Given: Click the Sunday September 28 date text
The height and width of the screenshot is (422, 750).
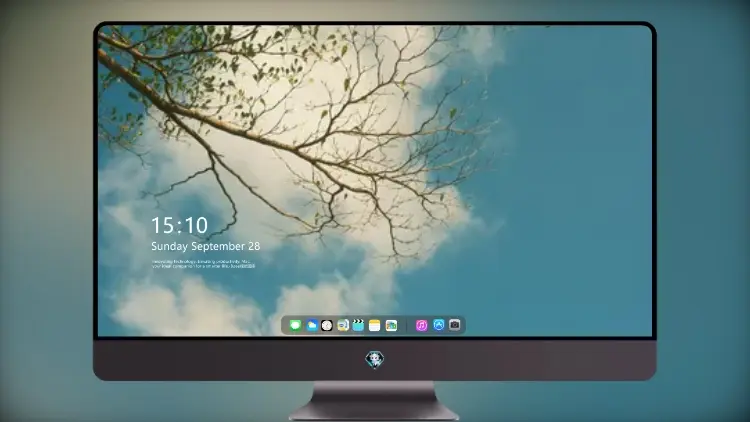Looking at the screenshot, I should (x=206, y=246).
